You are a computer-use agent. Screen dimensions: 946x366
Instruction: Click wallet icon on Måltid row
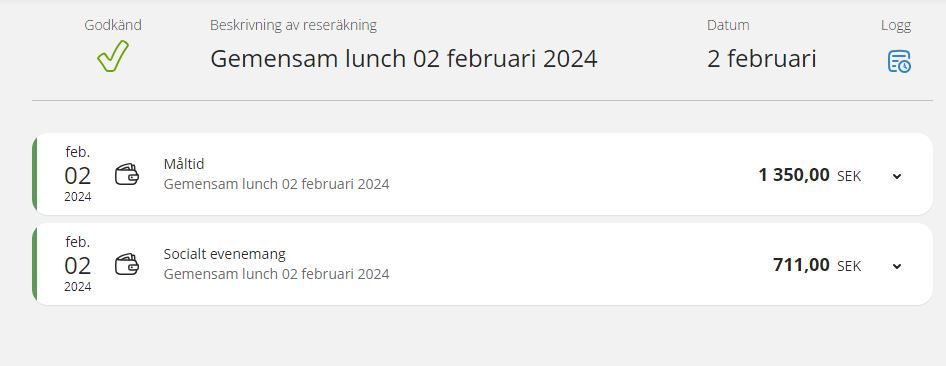pos(127,174)
